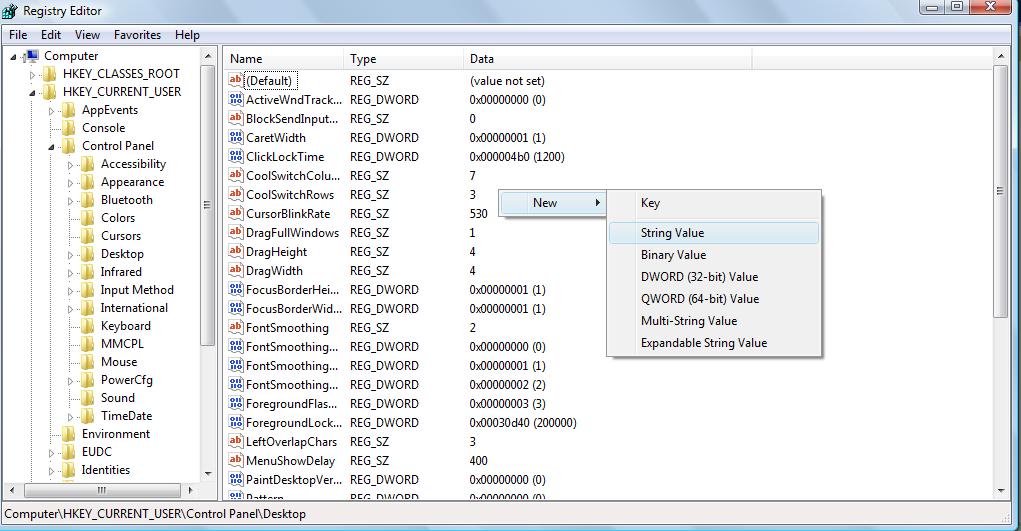
Task: Click the DWORD icon beside ClickLockTime
Action: [x=236, y=156]
